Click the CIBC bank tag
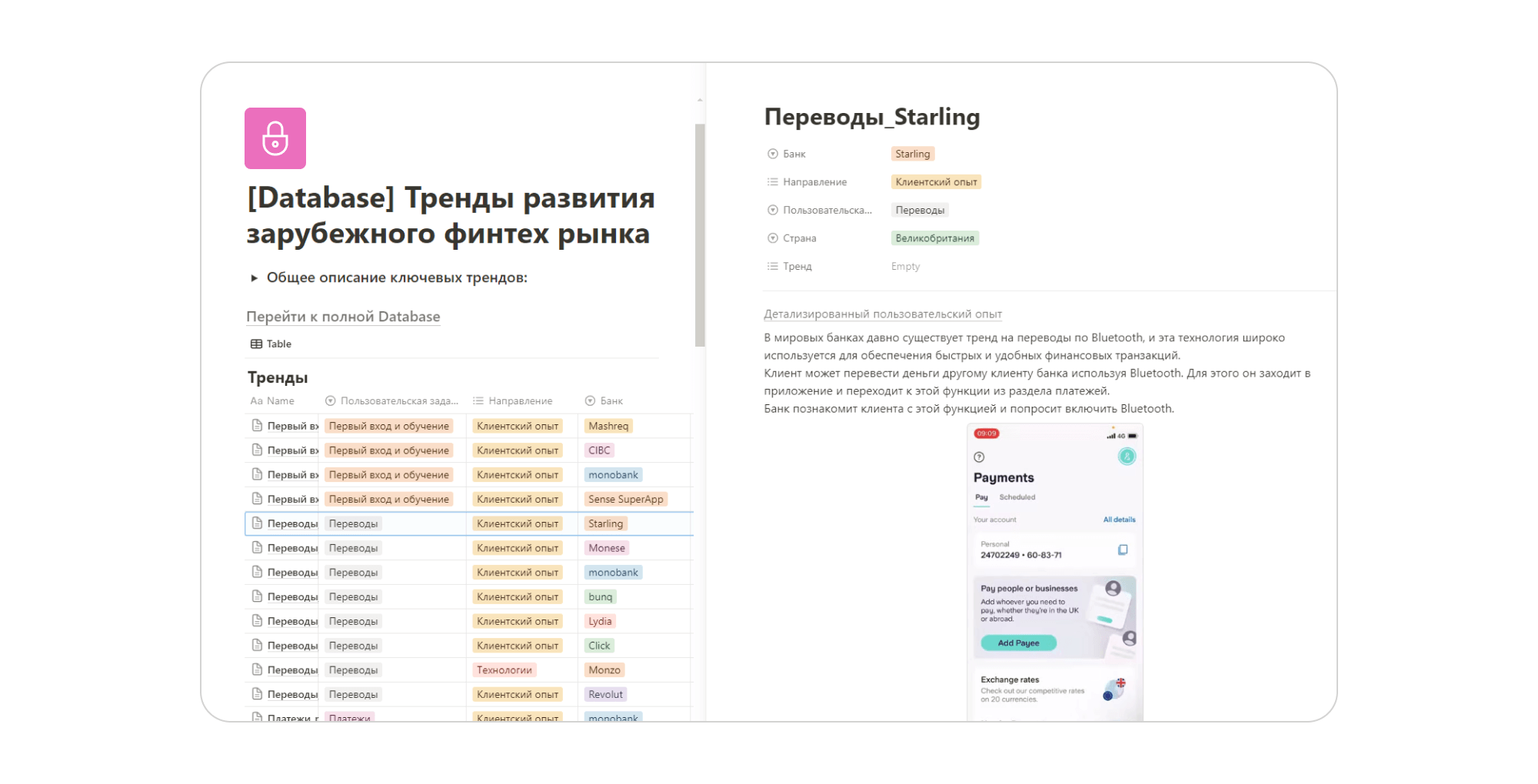The height and width of the screenshot is (784, 1538). click(x=599, y=450)
